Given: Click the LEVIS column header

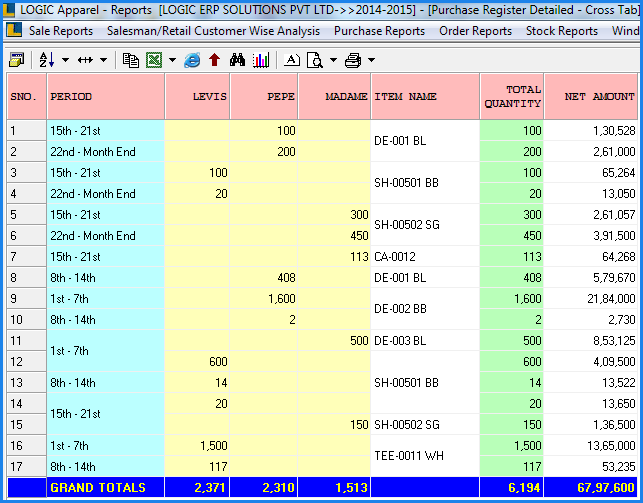Looking at the screenshot, I should click(x=197, y=97).
